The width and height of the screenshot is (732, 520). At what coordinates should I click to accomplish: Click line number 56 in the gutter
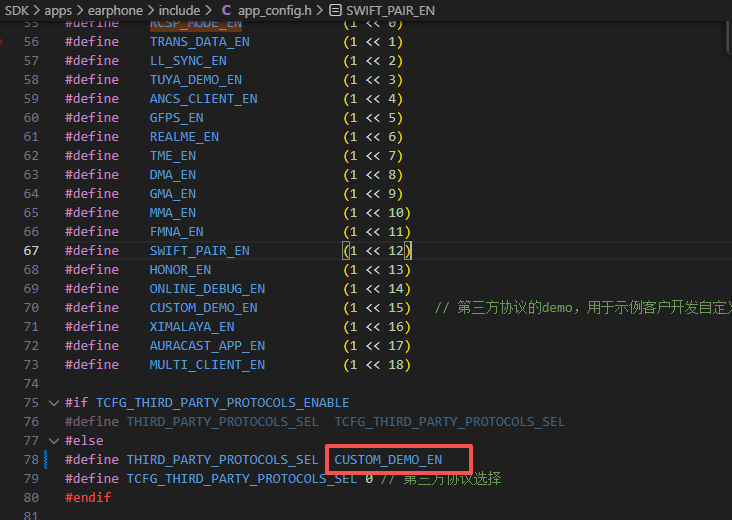pos(31,42)
